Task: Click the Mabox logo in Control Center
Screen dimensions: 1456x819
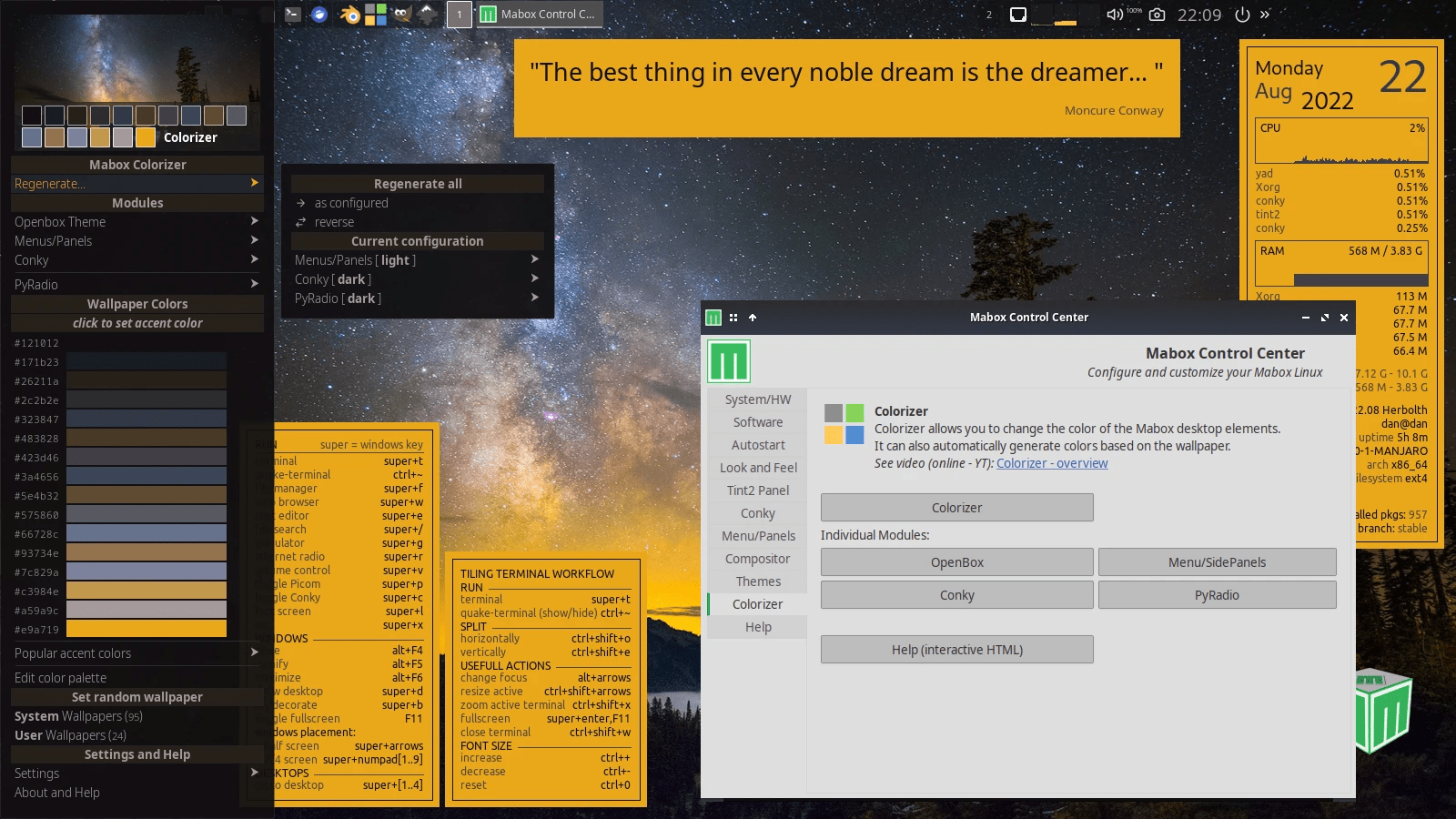Action: click(x=728, y=360)
